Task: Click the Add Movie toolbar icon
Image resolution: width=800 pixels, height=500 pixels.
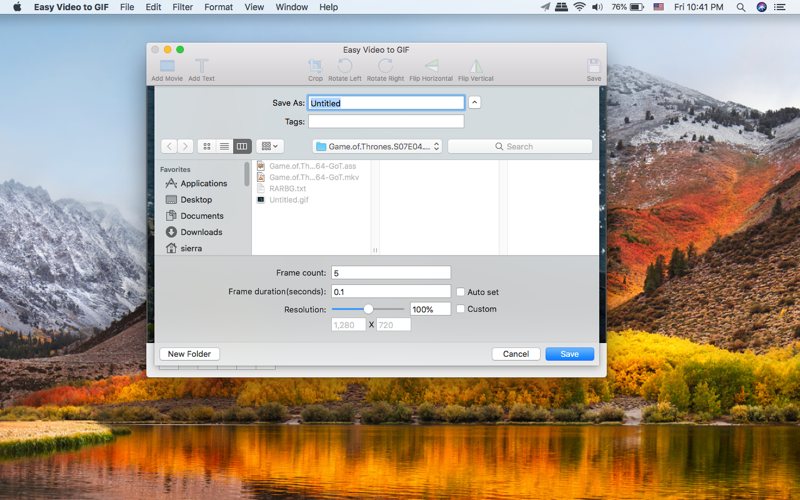Action: [x=167, y=66]
